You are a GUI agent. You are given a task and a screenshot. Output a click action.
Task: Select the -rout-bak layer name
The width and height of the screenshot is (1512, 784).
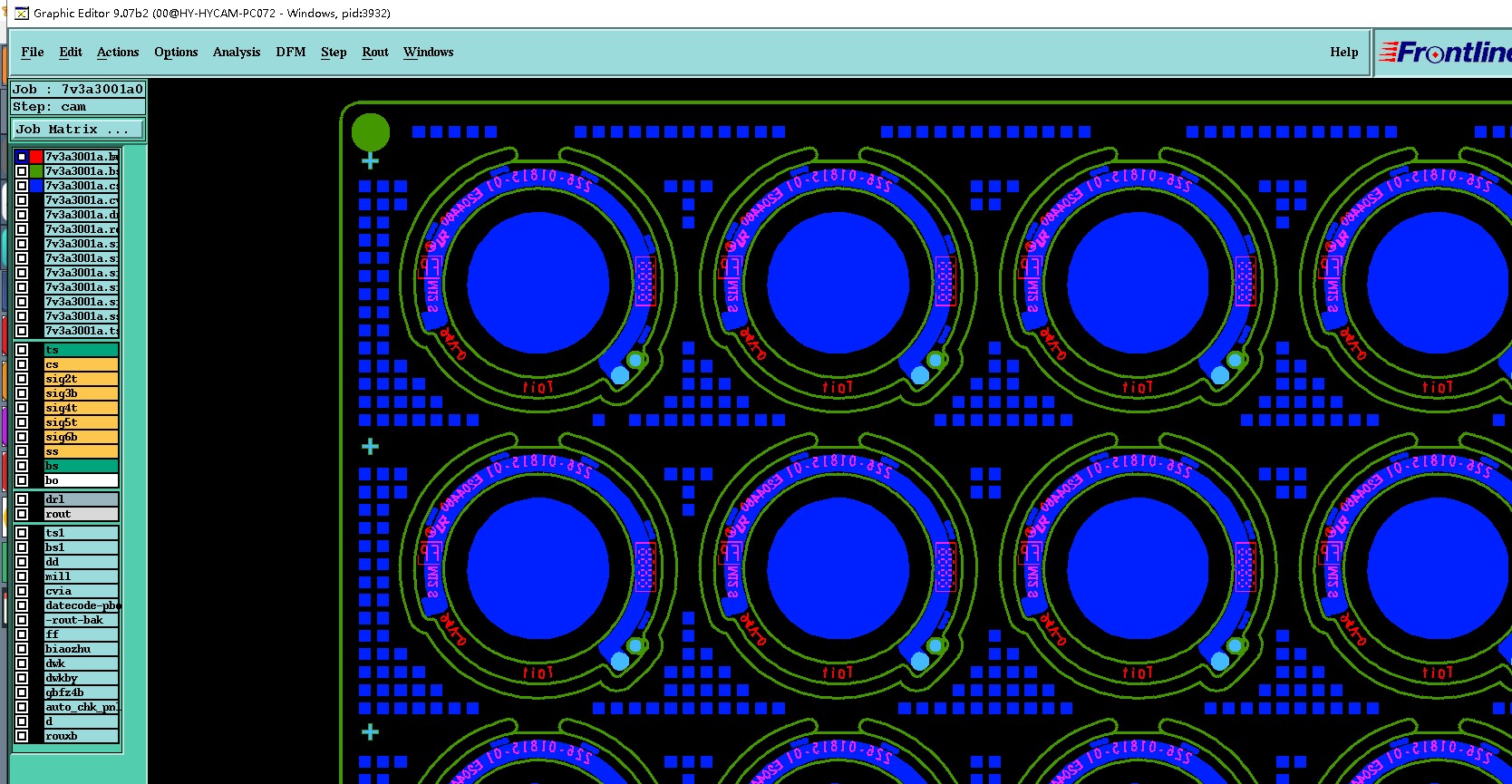point(82,620)
